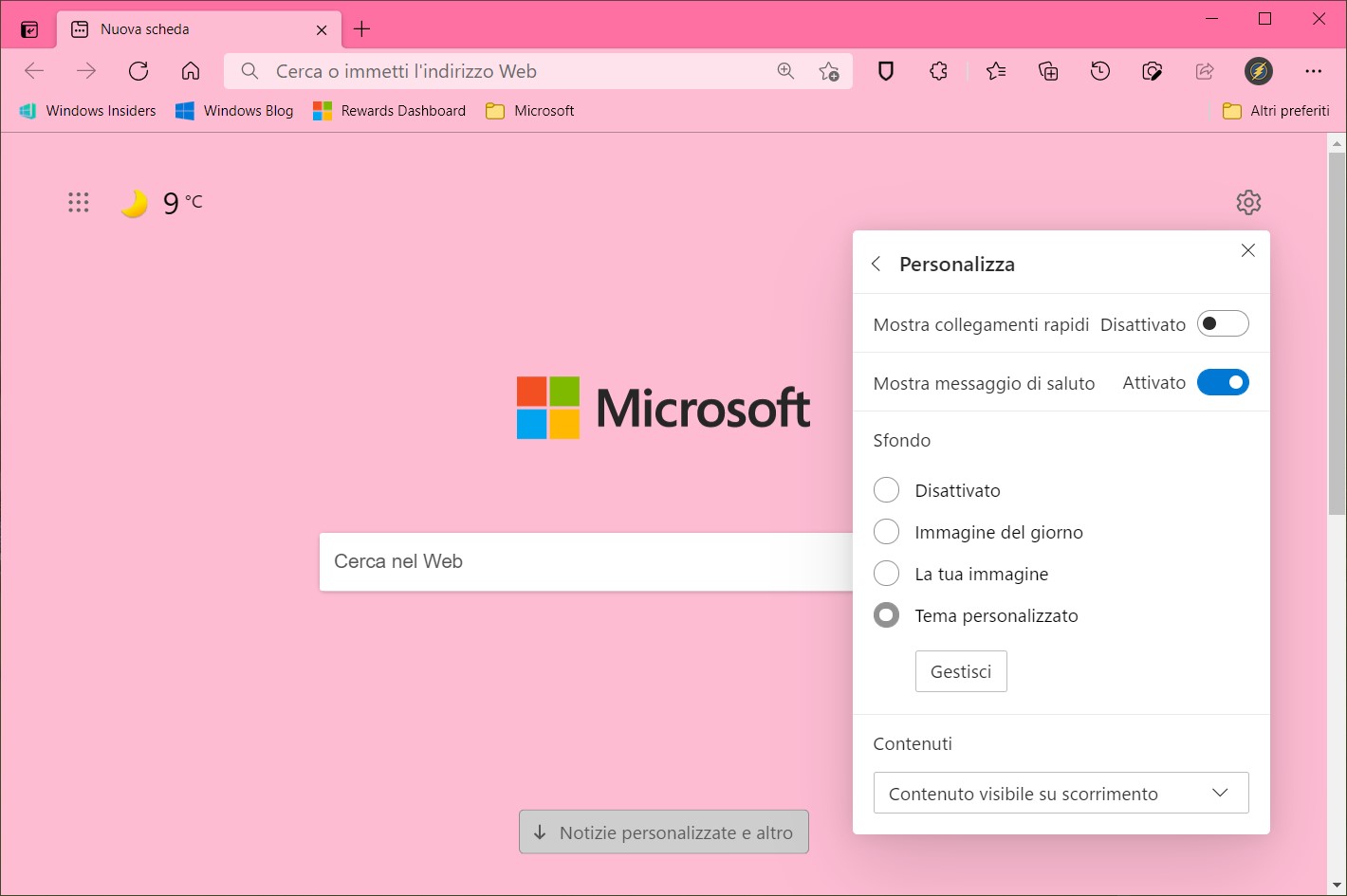Screen dimensions: 1347x896
Task: Click Notizie personalizzate e altro button
Action: coord(664,832)
